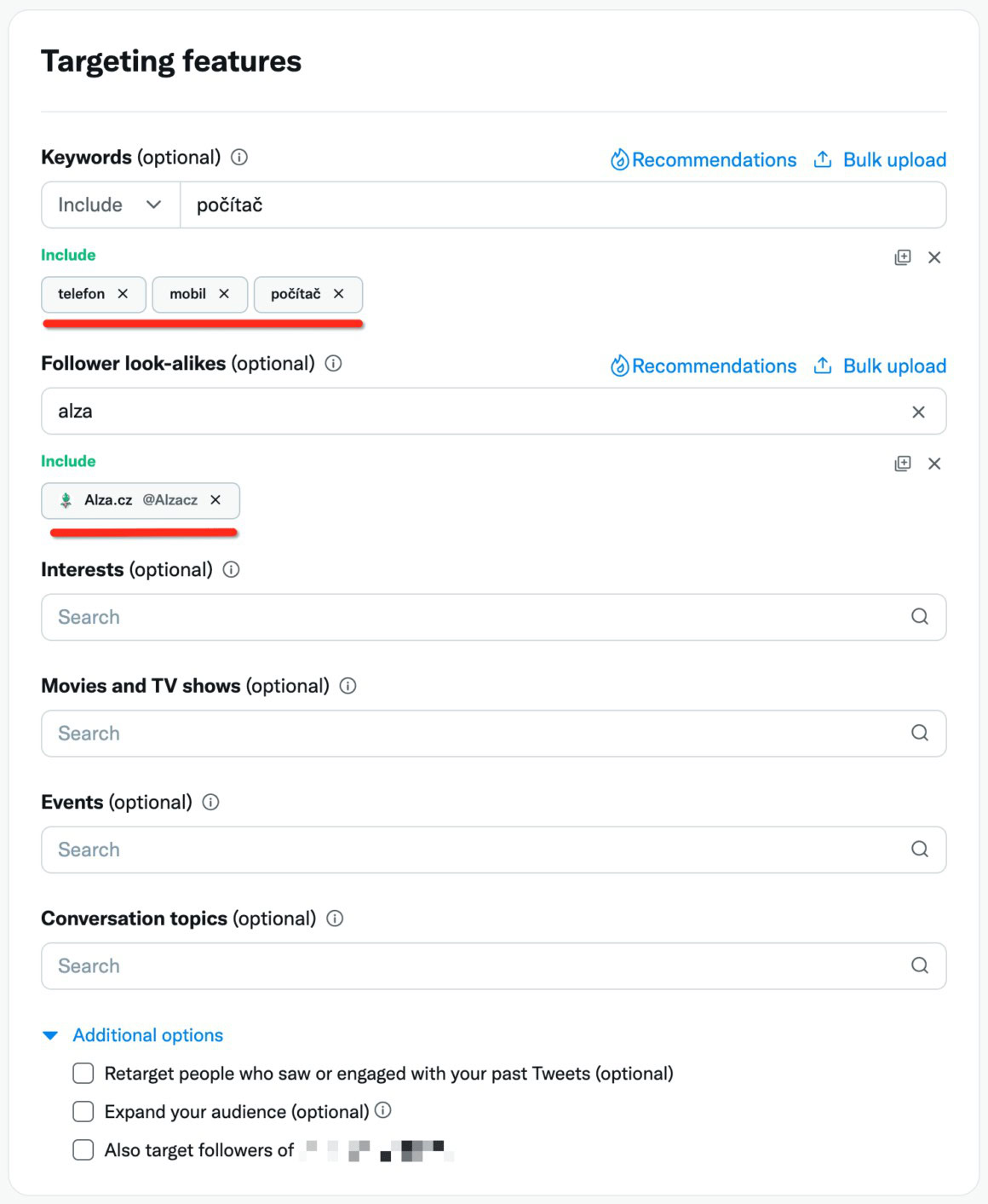Screen dimensions: 988x1204
Task: Click the Bulk upload arrow icon for Keywords
Action: tap(822, 159)
